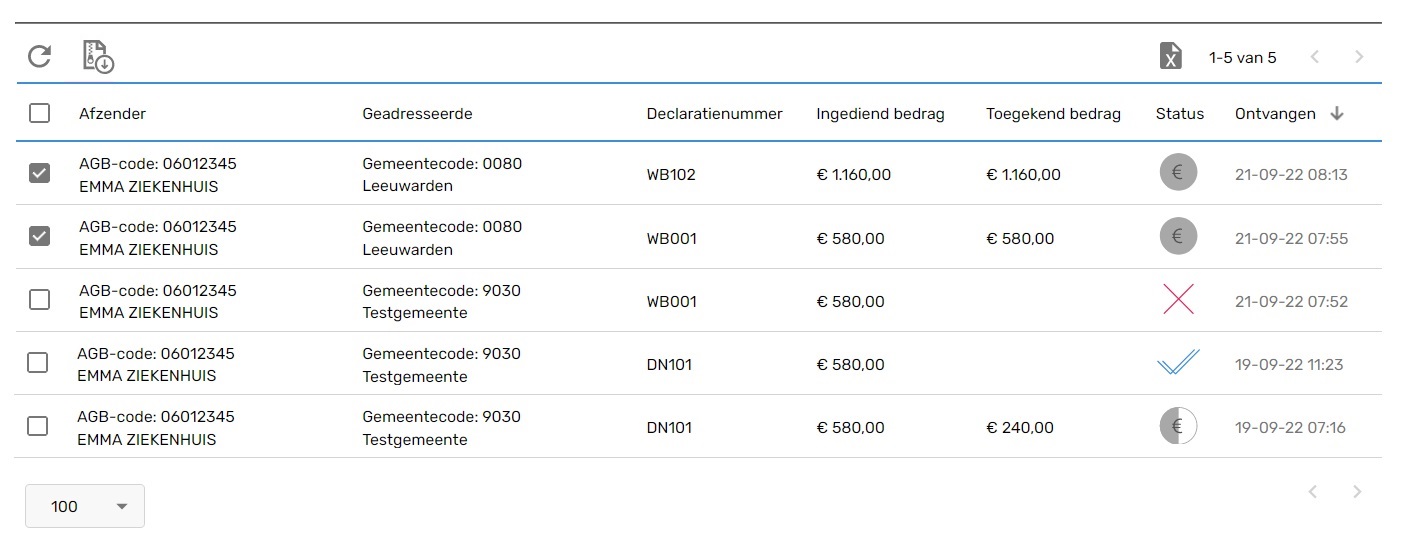
Task: Click the refresh icon
Action: pyautogui.click(x=39, y=56)
